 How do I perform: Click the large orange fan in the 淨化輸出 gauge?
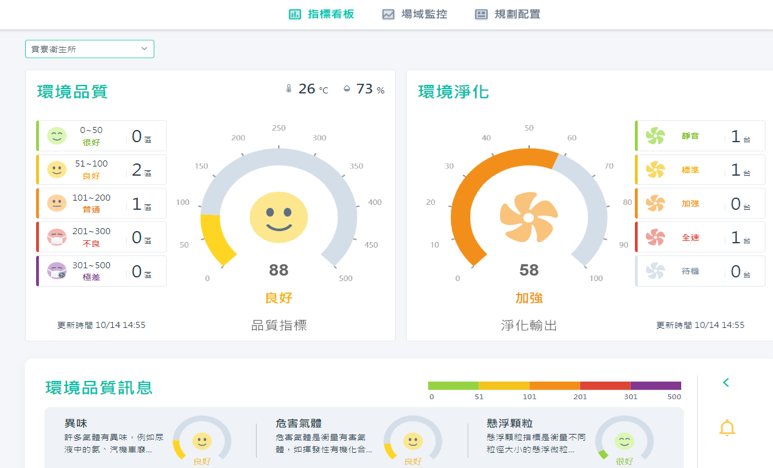click(529, 217)
